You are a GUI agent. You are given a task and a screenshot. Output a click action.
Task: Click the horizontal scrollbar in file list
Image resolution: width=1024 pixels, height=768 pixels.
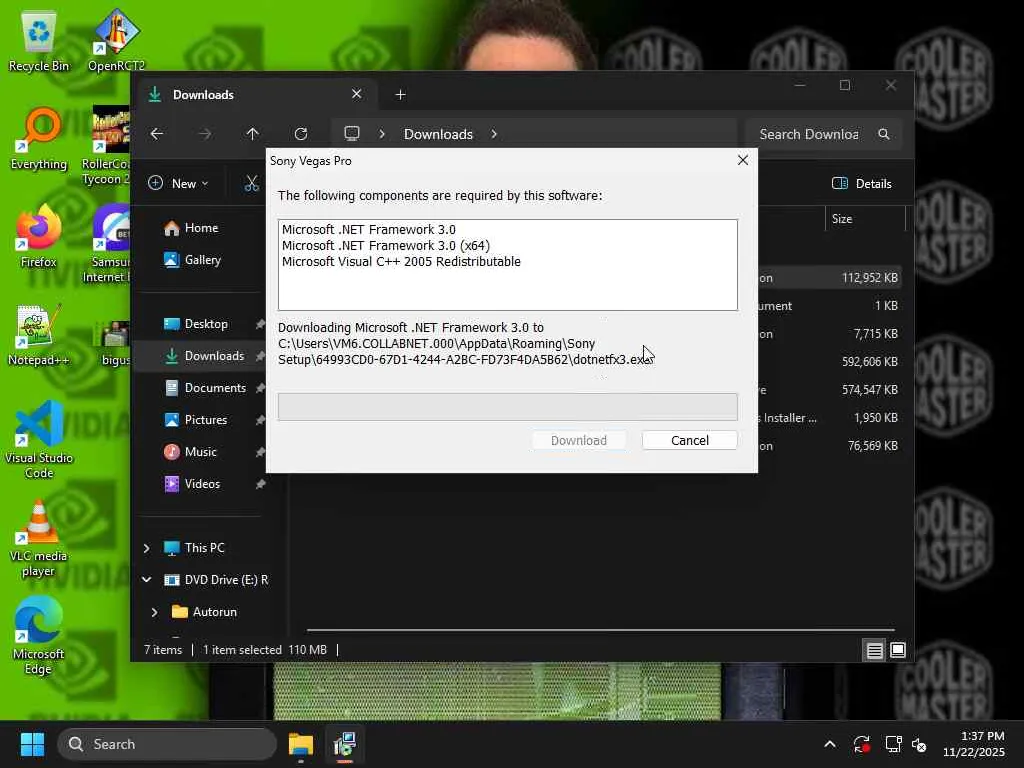coord(600,630)
